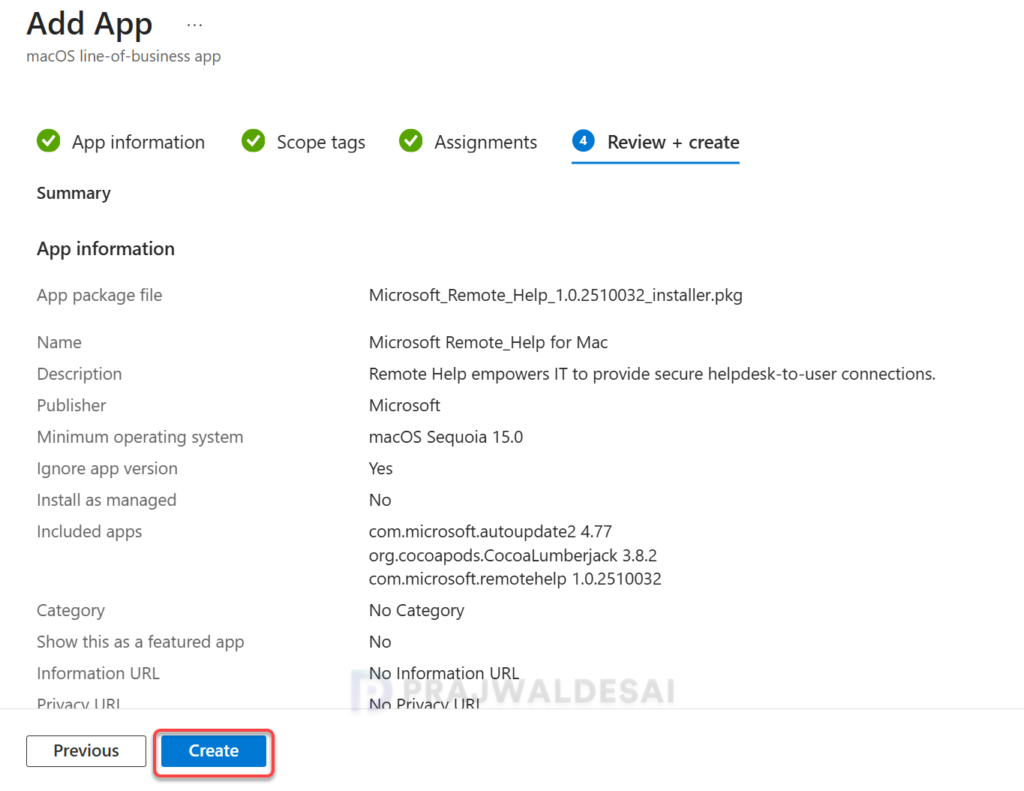
Task: Click com.microsoft.autoupdate2 4.77 entry
Action: pyautogui.click(x=490, y=532)
